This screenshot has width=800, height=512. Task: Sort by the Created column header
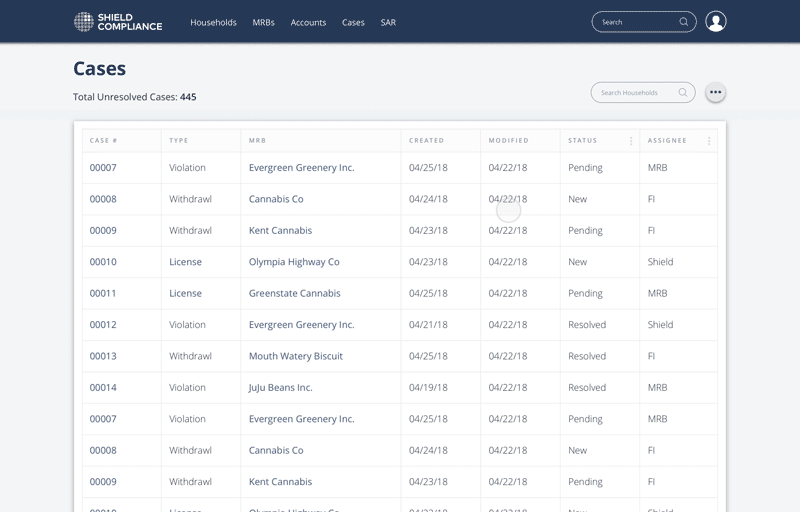click(x=426, y=141)
